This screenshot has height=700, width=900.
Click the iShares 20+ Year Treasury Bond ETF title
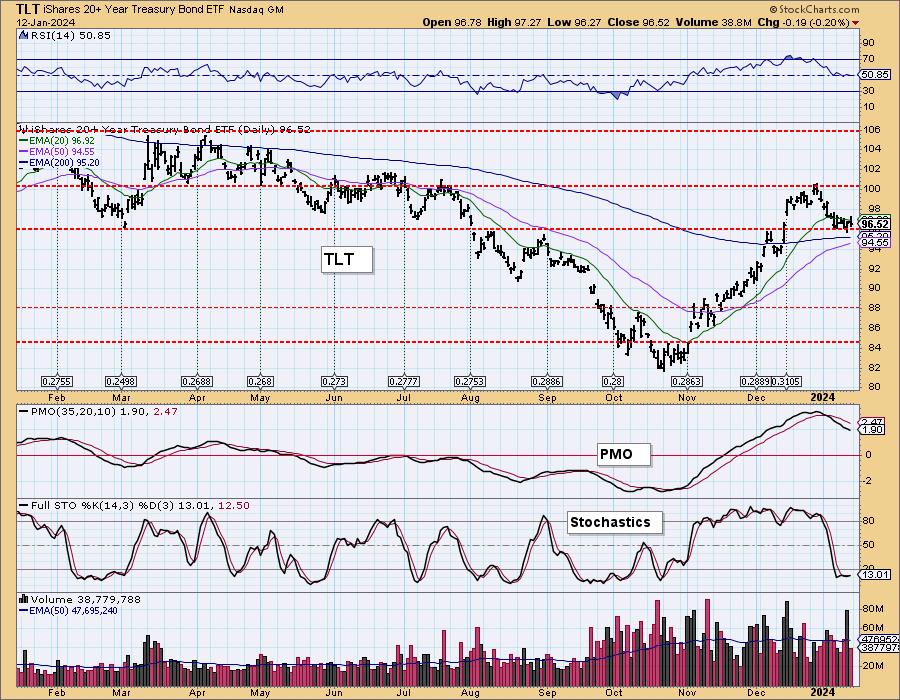click(135, 9)
